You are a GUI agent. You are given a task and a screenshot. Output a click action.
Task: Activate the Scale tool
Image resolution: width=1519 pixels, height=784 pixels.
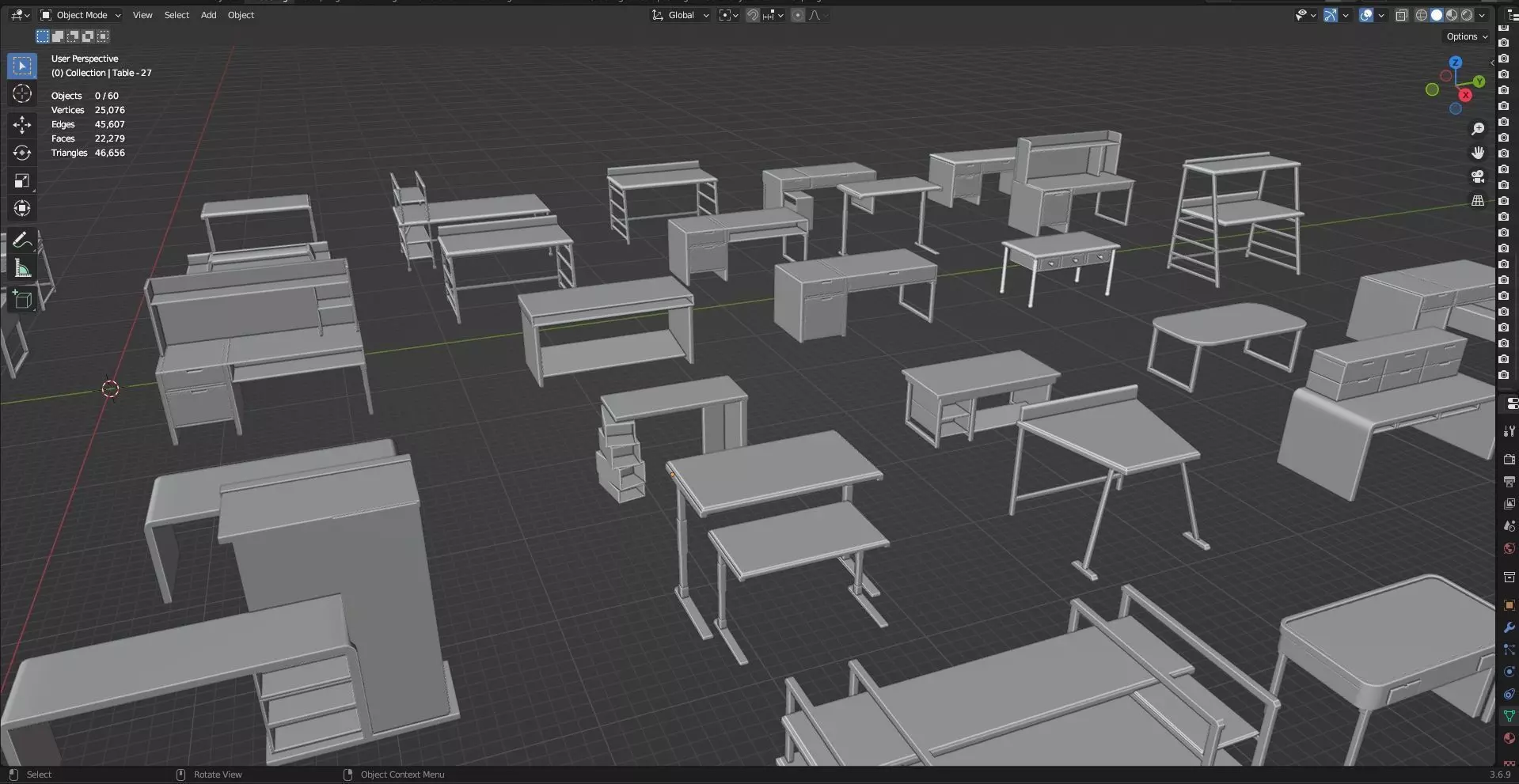pos(22,180)
